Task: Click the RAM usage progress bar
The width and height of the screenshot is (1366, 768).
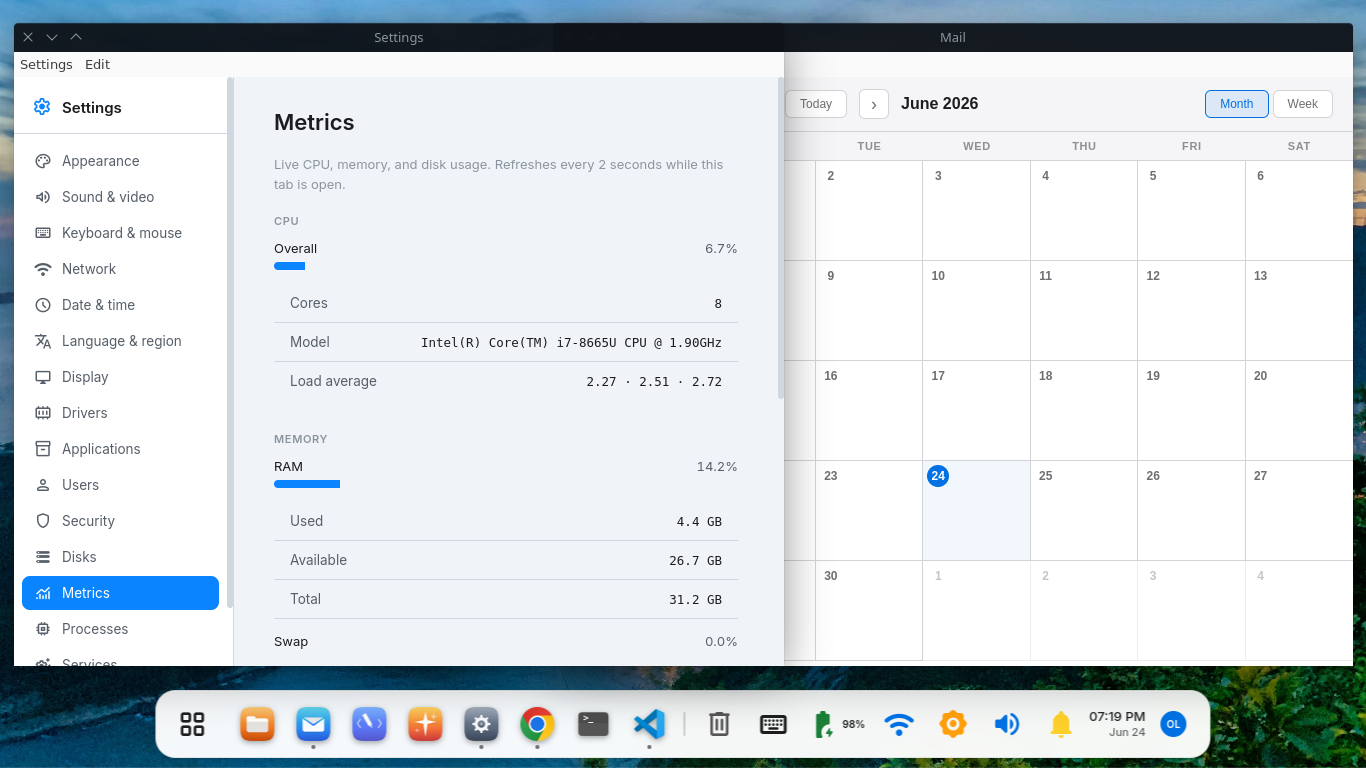Action: [x=506, y=484]
